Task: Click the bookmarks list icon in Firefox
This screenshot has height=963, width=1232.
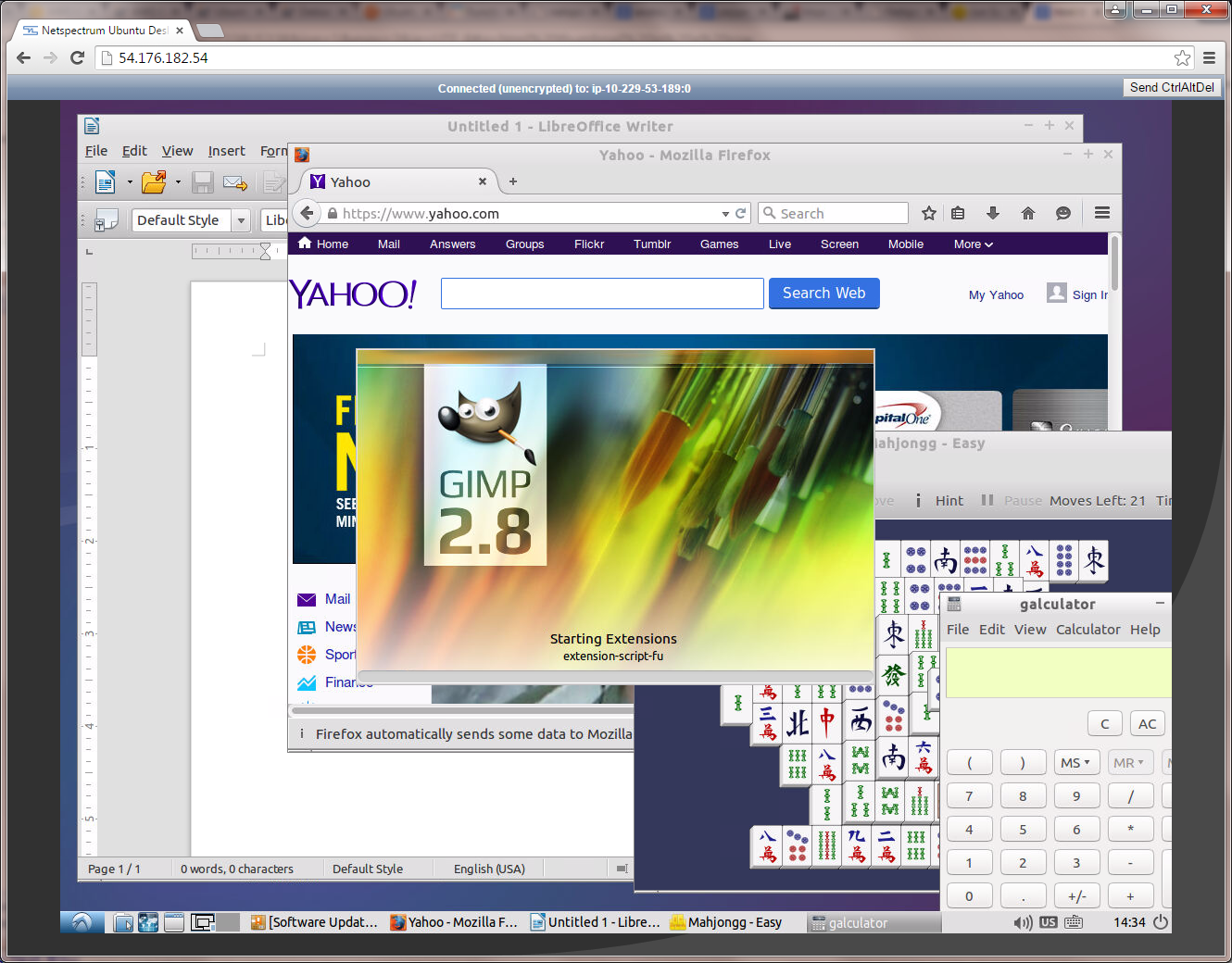Action: pyautogui.click(x=958, y=214)
